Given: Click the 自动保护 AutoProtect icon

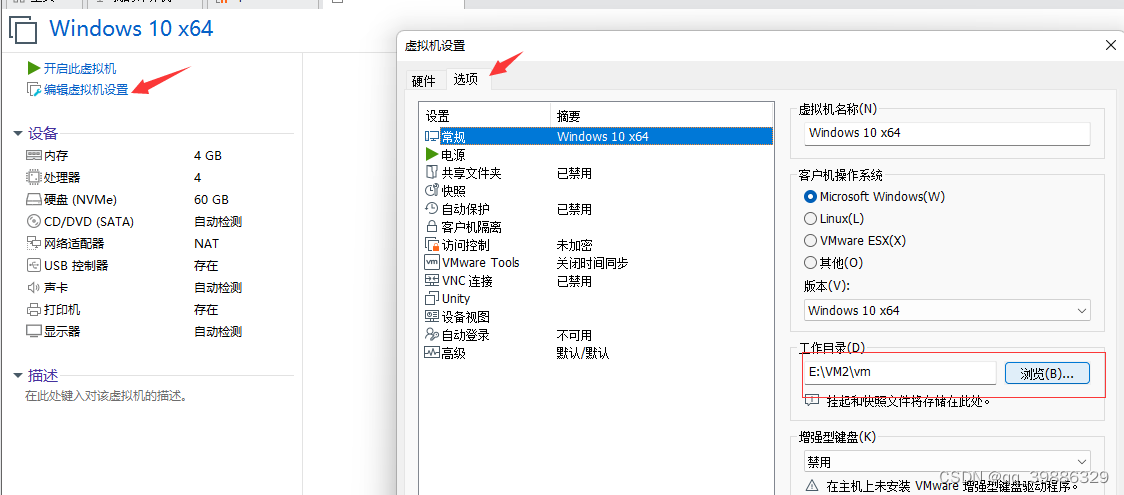Looking at the screenshot, I should click(x=432, y=208).
